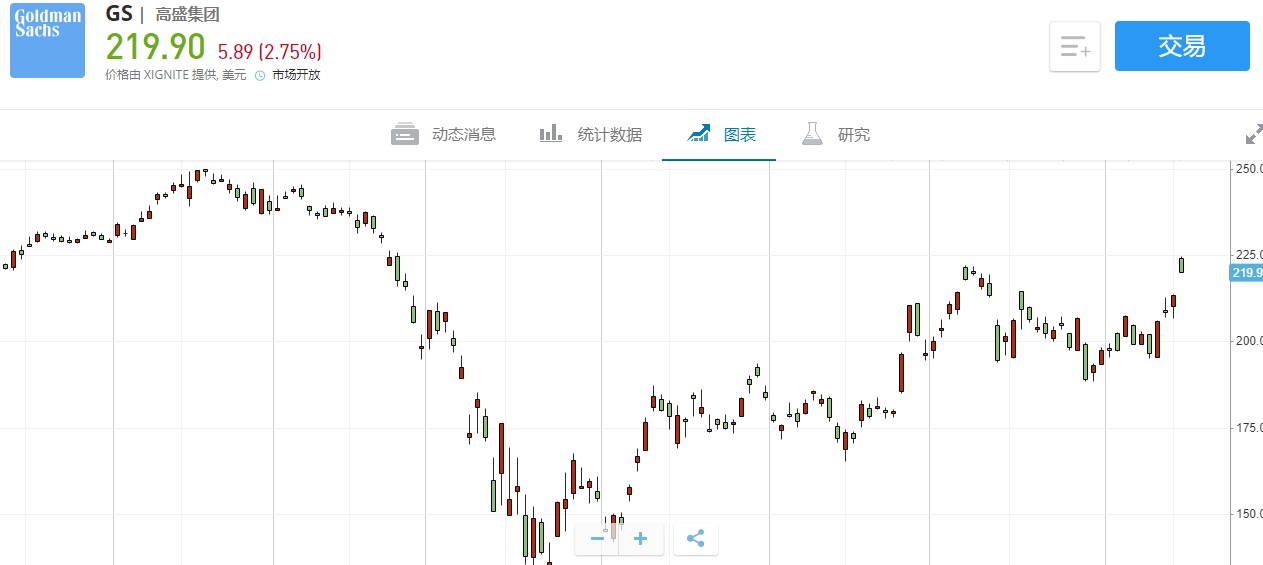Share the GS chart

coord(696,539)
